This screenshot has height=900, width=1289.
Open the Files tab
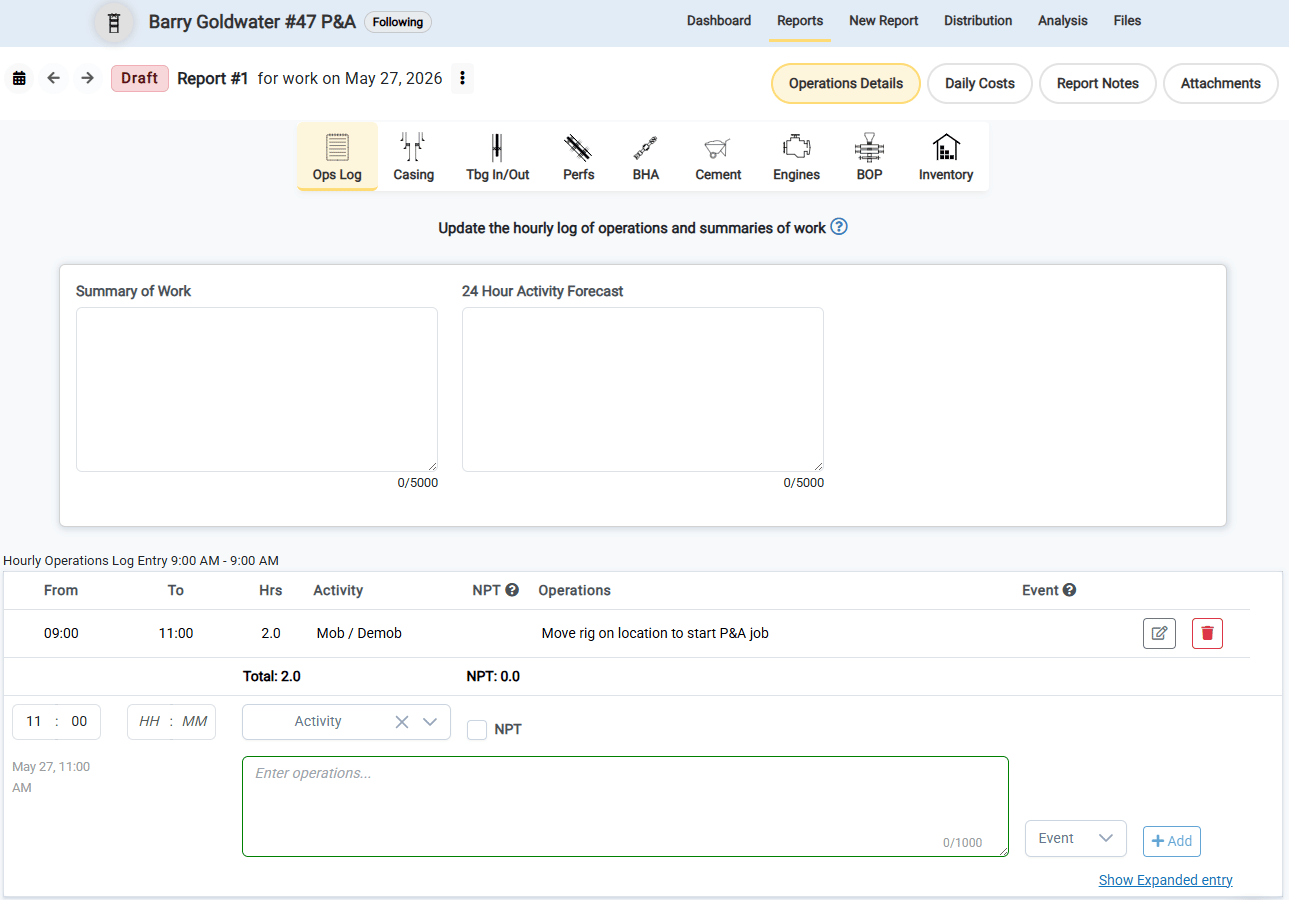pos(1127,20)
